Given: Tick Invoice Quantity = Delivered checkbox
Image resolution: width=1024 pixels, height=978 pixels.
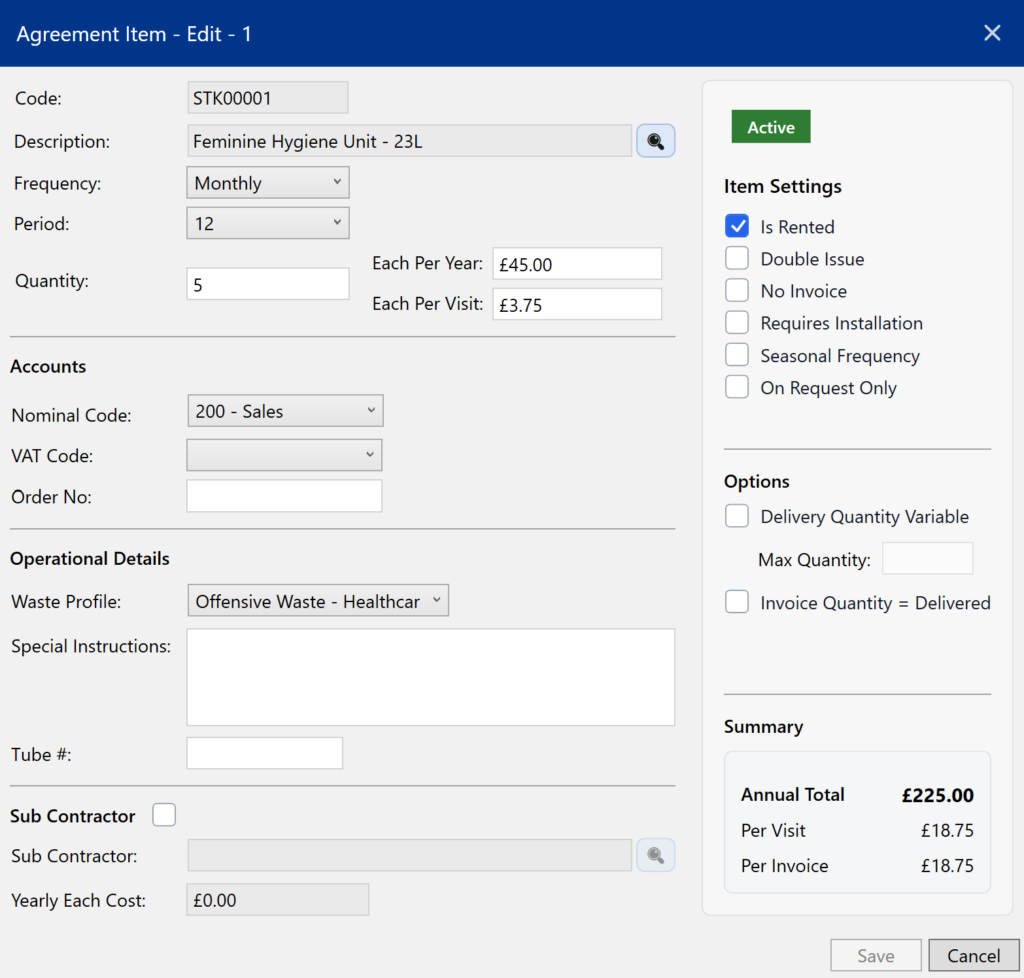Looking at the screenshot, I should [737, 603].
